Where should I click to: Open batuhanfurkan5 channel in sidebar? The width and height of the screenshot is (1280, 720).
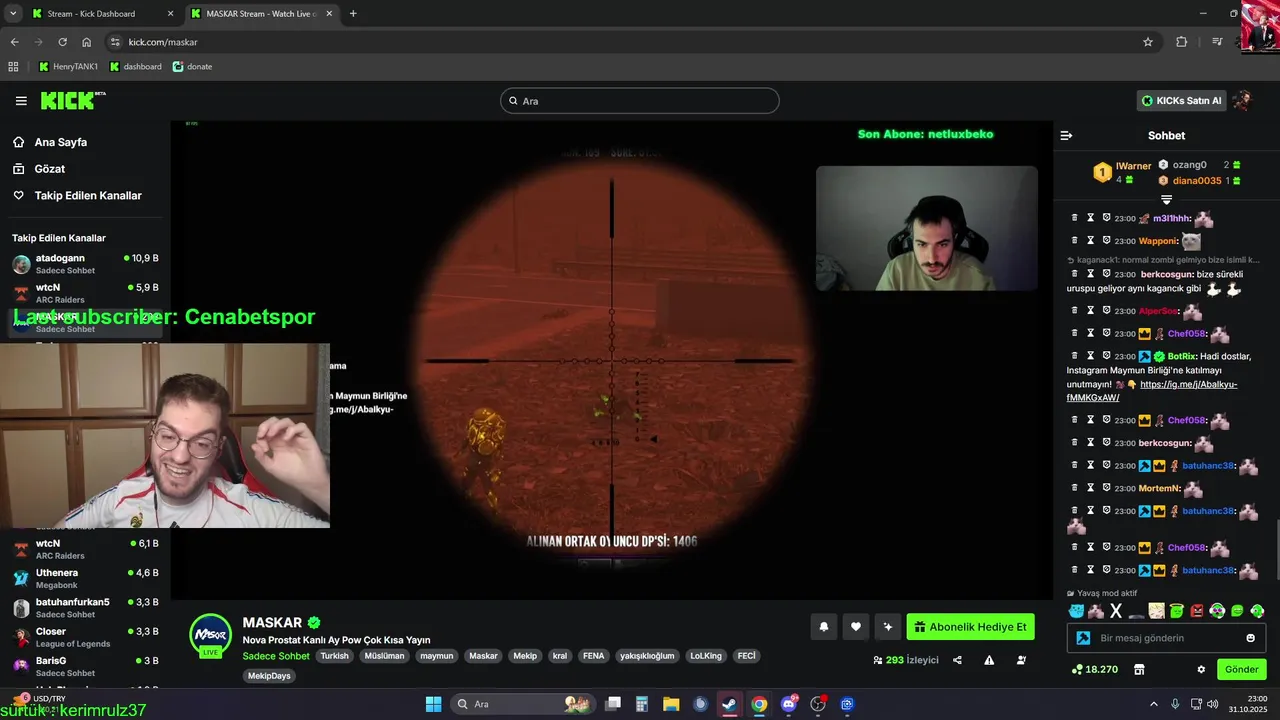(x=85, y=608)
